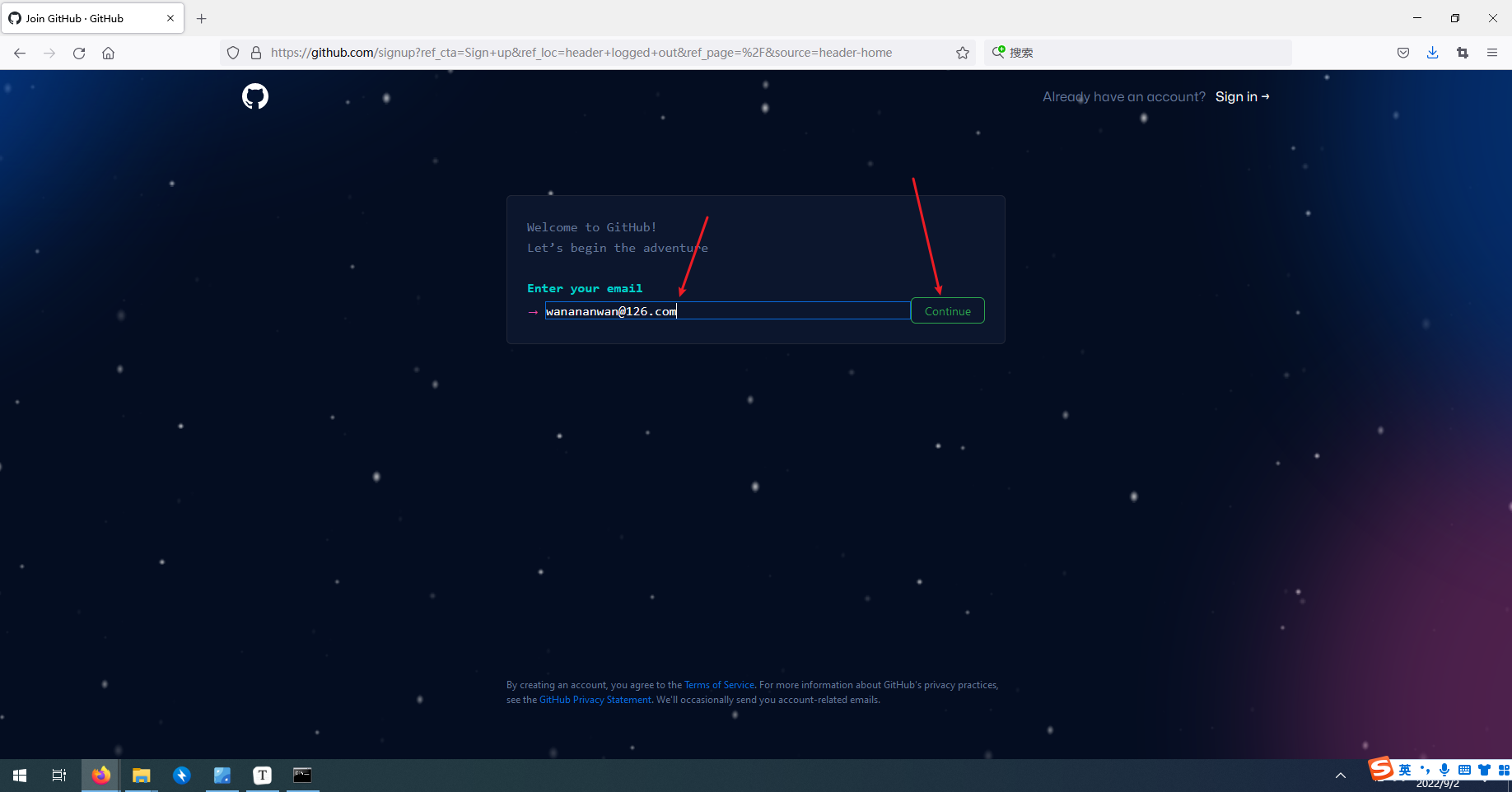Open the Terms of Service link
This screenshot has height=792, width=1512.
(719, 685)
